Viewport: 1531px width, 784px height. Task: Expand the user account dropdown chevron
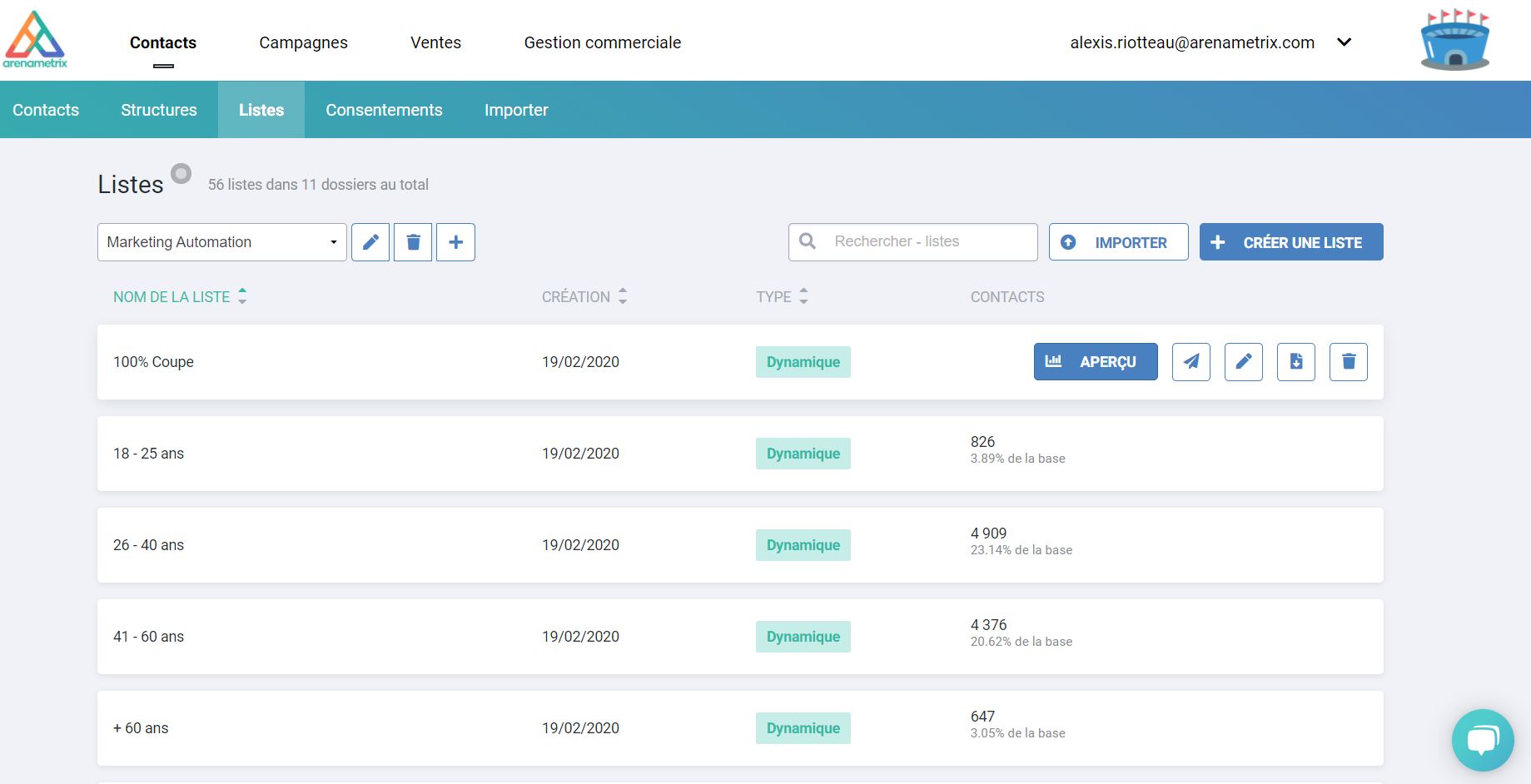1344,42
